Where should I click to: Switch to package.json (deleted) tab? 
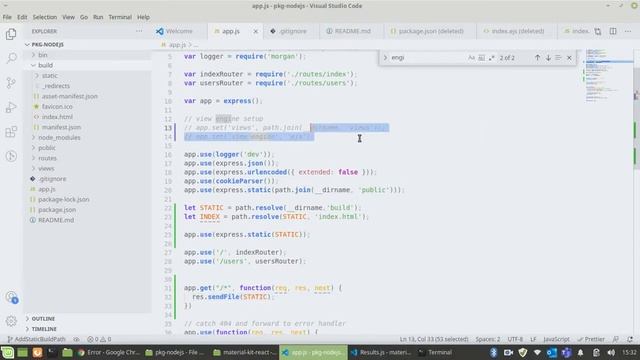(x=431, y=31)
